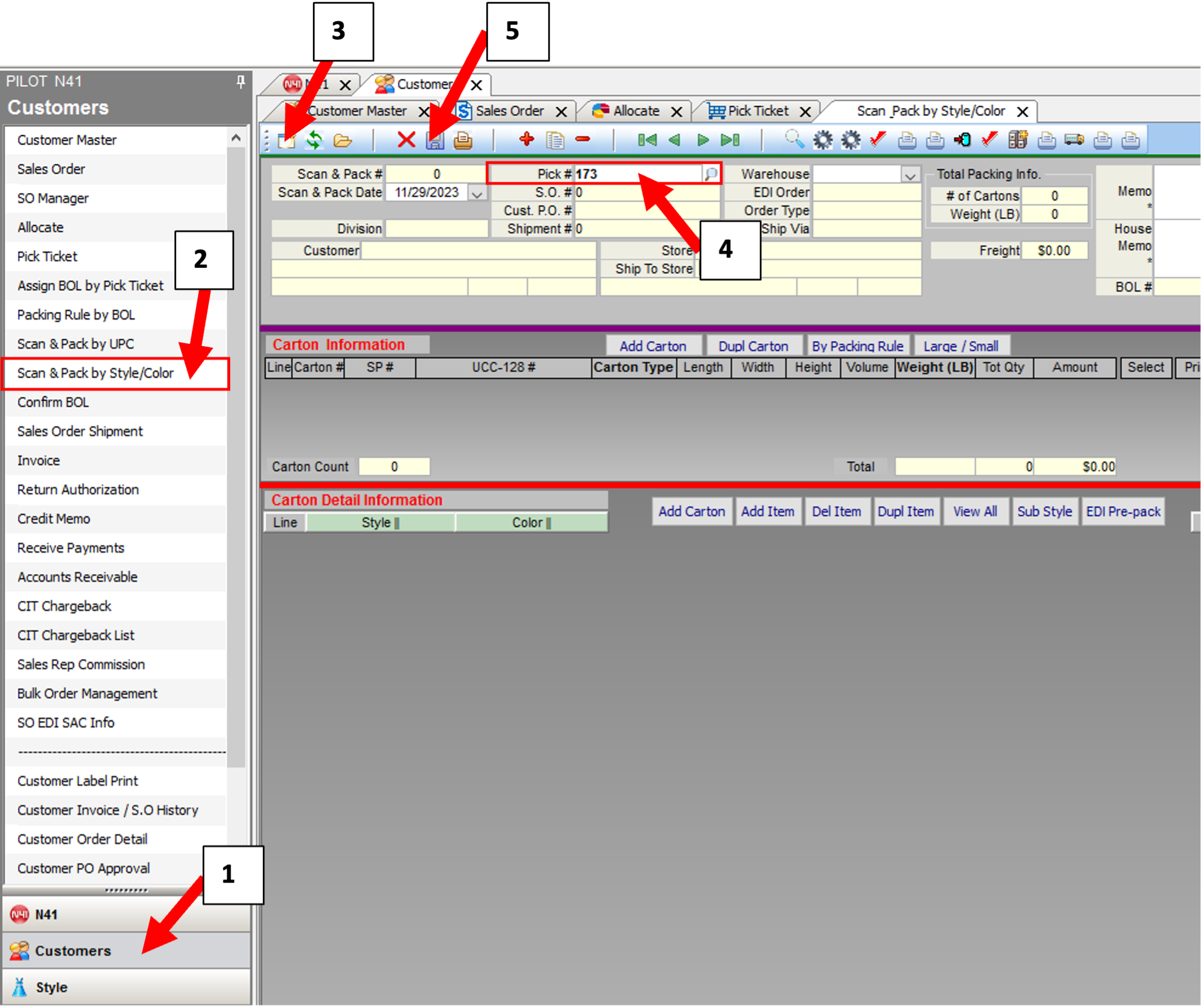Click the truck shipping toolbar icon

click(x=1073, y=140)
